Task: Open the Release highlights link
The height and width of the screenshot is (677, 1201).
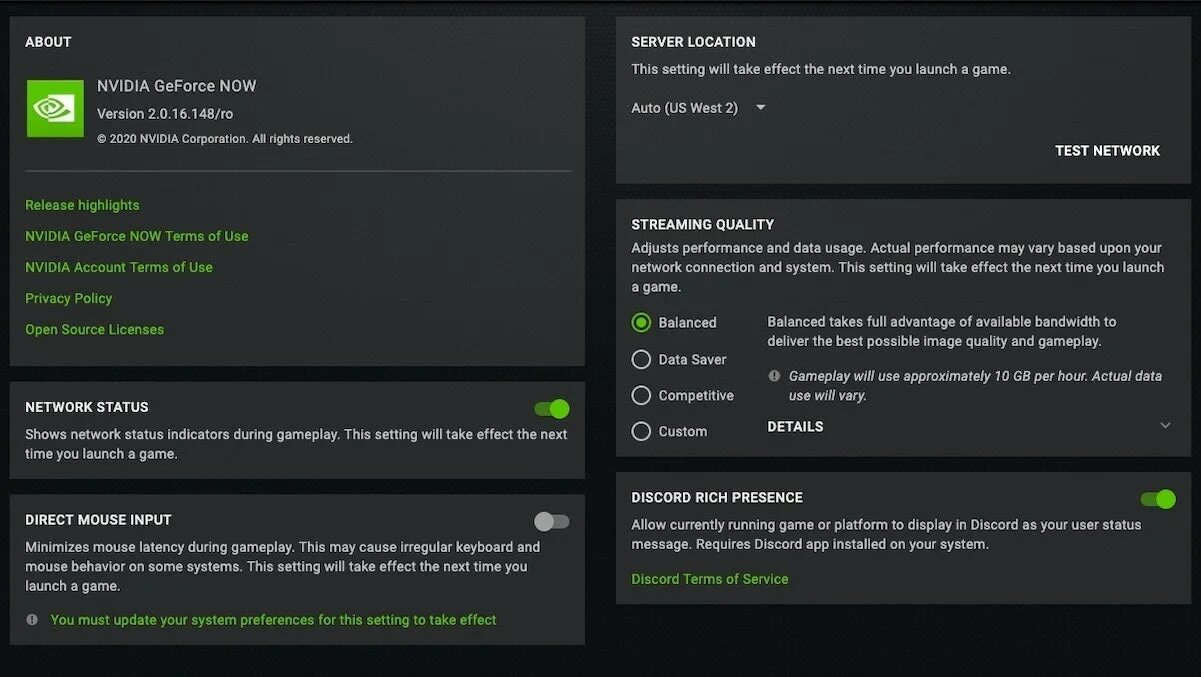Action: pos(82,205)
